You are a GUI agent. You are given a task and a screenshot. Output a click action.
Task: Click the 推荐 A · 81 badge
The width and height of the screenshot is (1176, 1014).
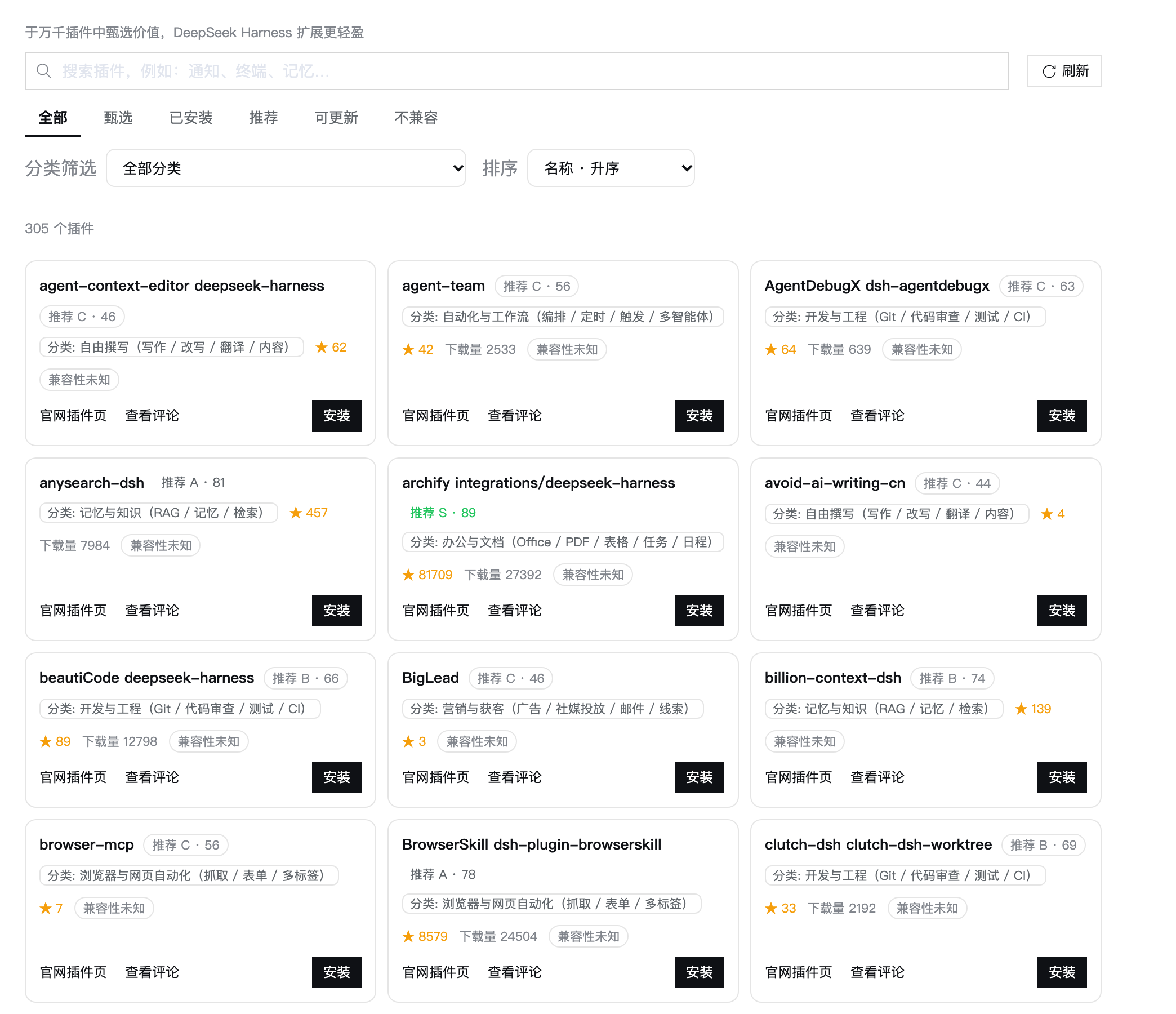point(194,483)
